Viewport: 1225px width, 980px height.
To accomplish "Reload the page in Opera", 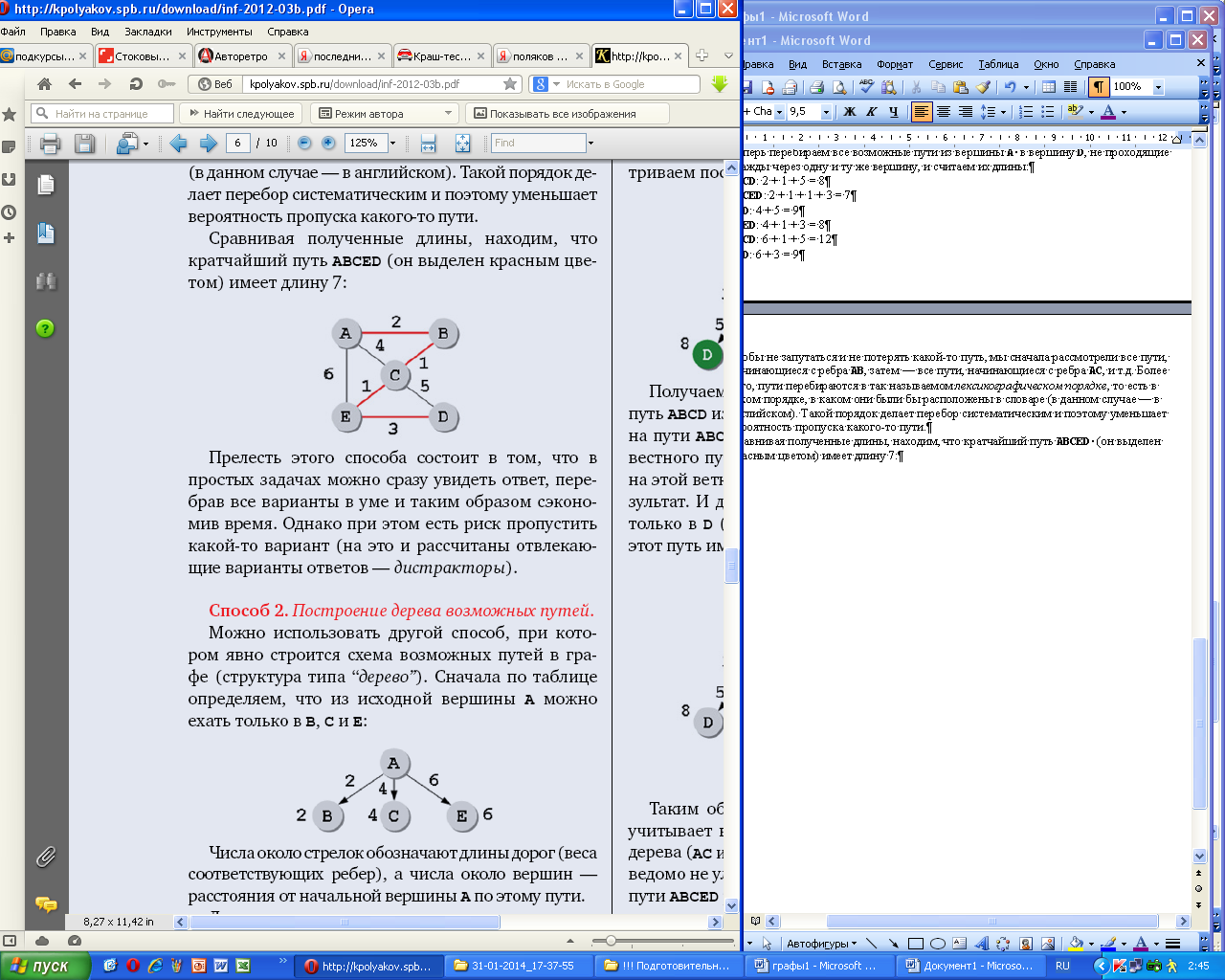I will 136,84.
